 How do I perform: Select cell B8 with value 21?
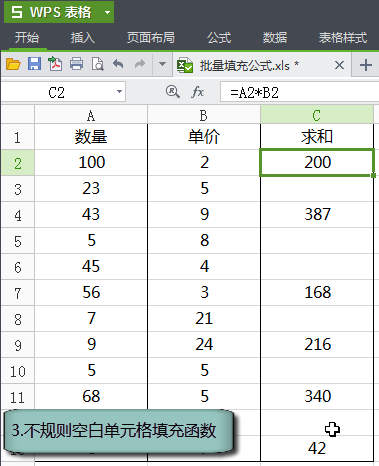(204, 319)
